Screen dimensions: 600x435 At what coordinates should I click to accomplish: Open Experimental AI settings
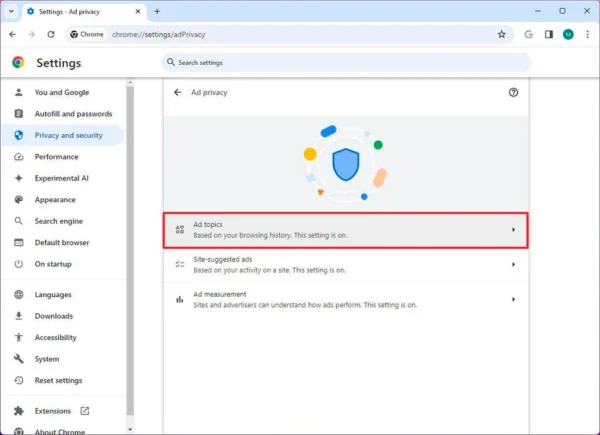click(x=63, y=178)
